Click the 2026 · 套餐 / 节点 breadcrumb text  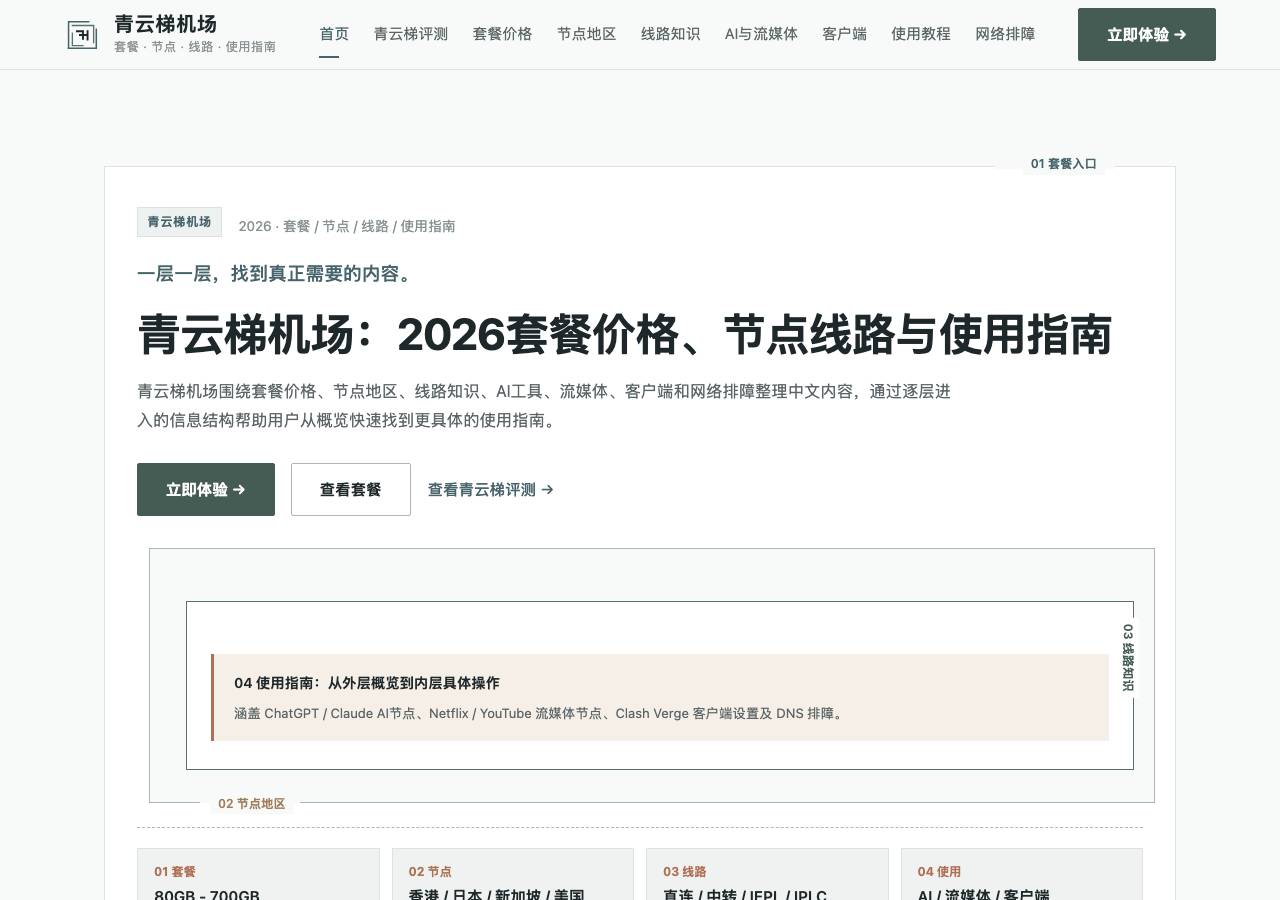[347, 226]
